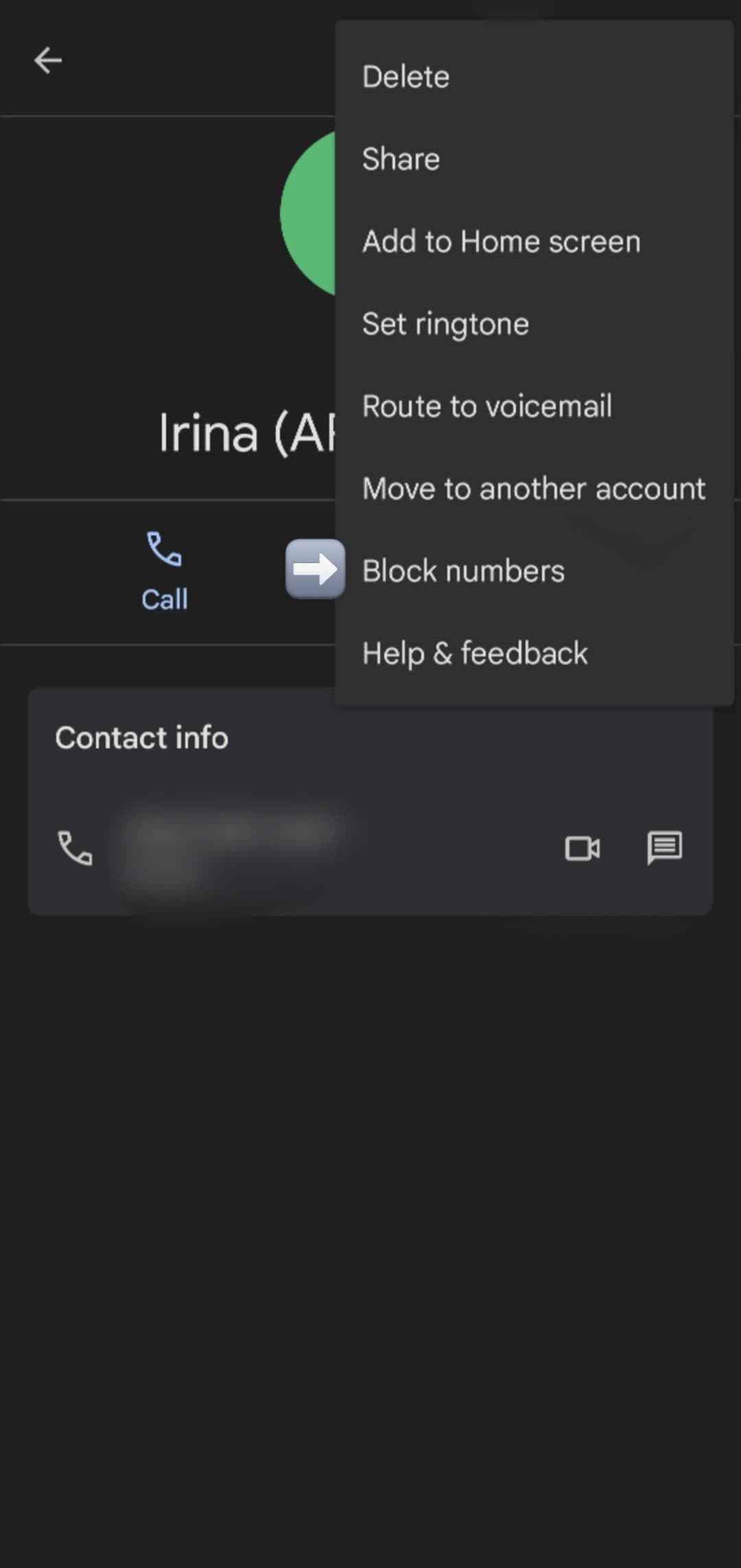Click the Contact info heading

[141, 738]
